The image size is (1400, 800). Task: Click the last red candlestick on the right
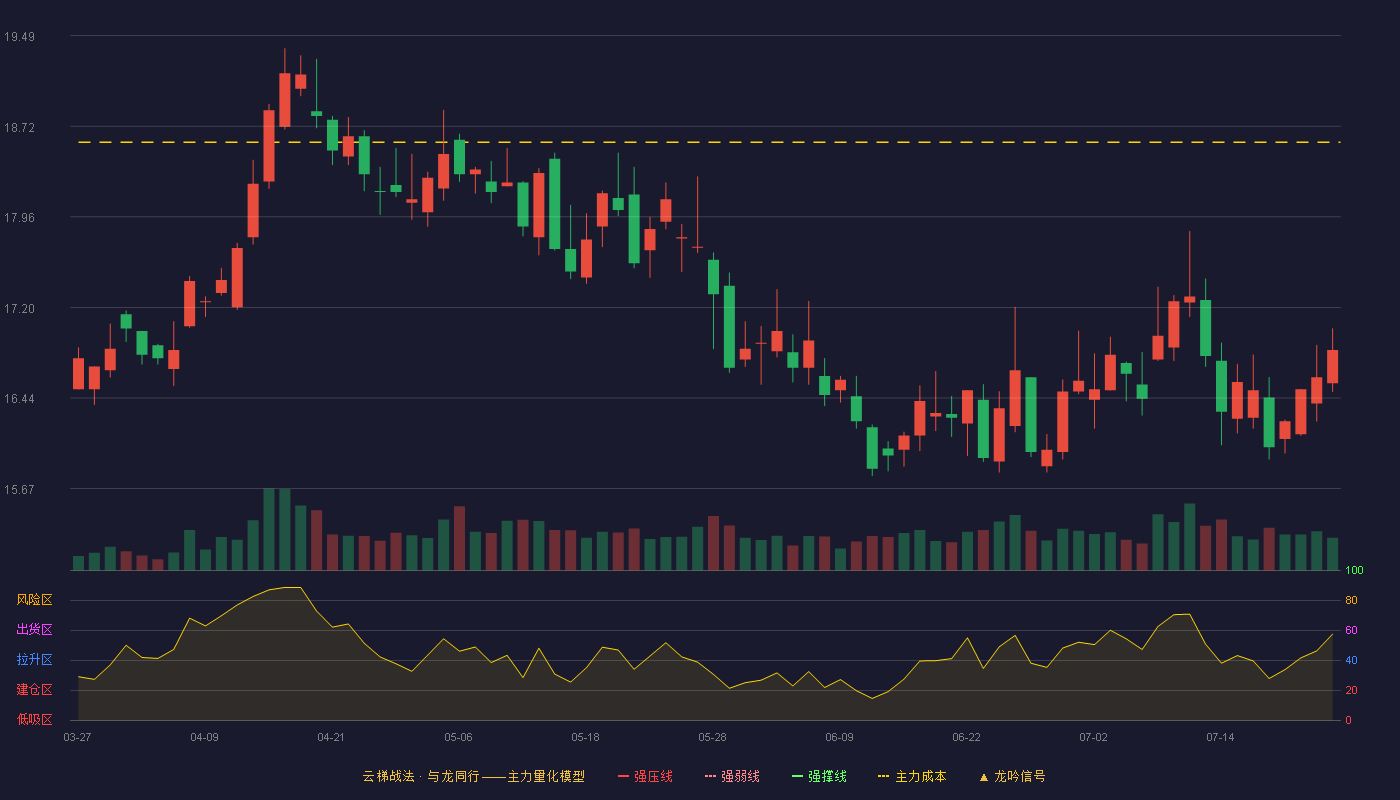(1332, 366)
